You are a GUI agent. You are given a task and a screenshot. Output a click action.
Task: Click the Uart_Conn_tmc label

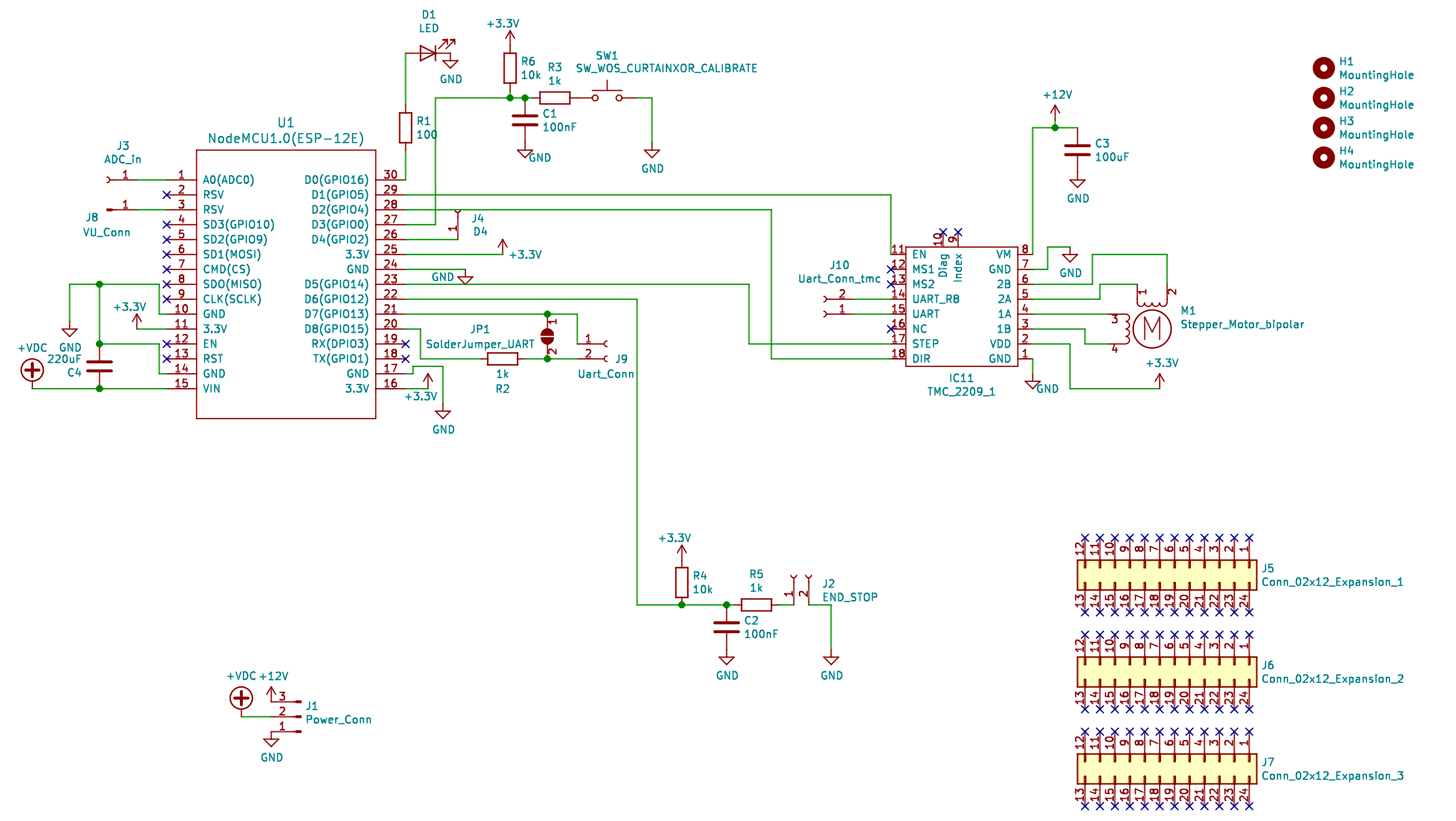point(839,279)
